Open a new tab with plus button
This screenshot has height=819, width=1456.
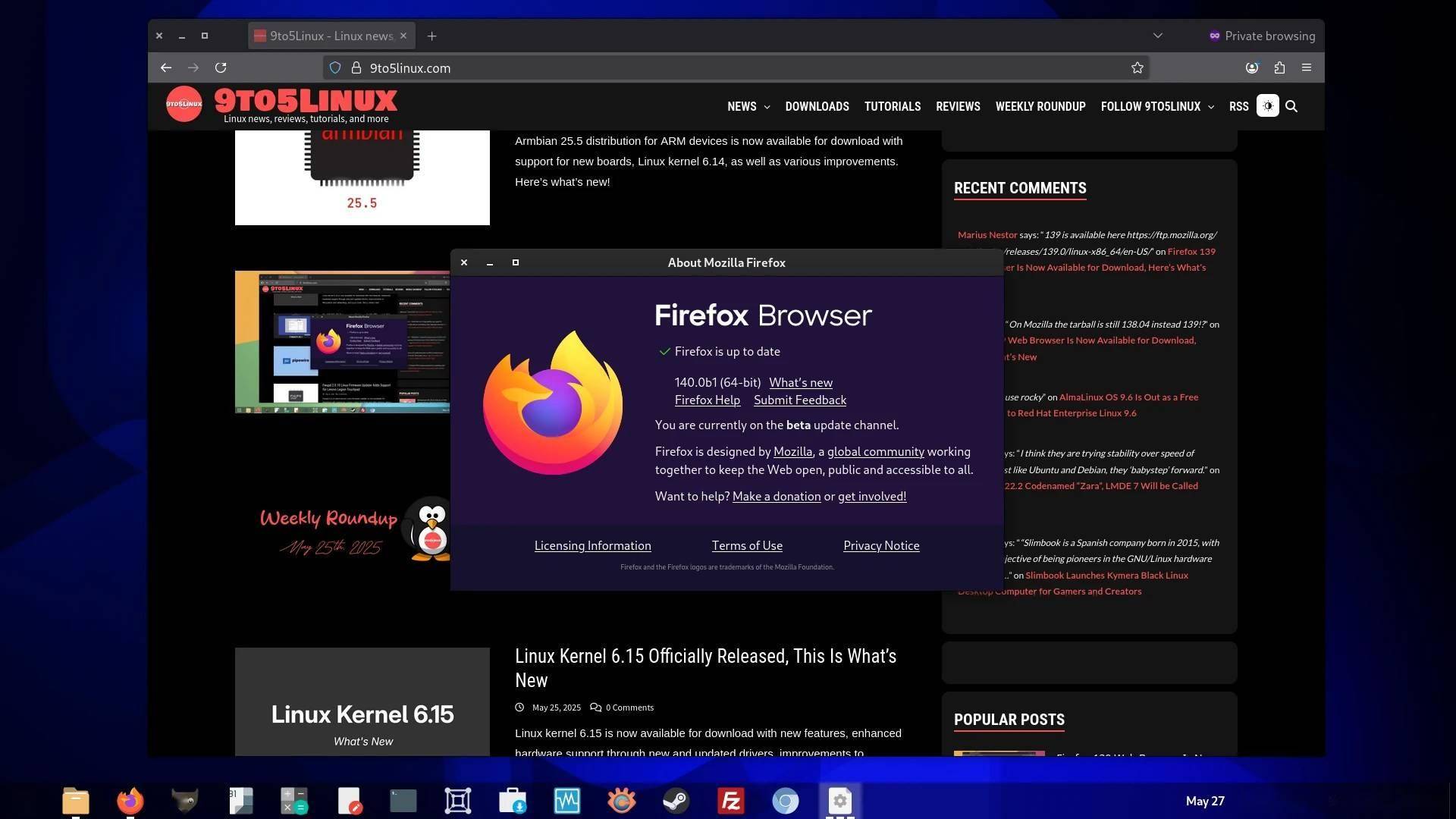point(431,36)
